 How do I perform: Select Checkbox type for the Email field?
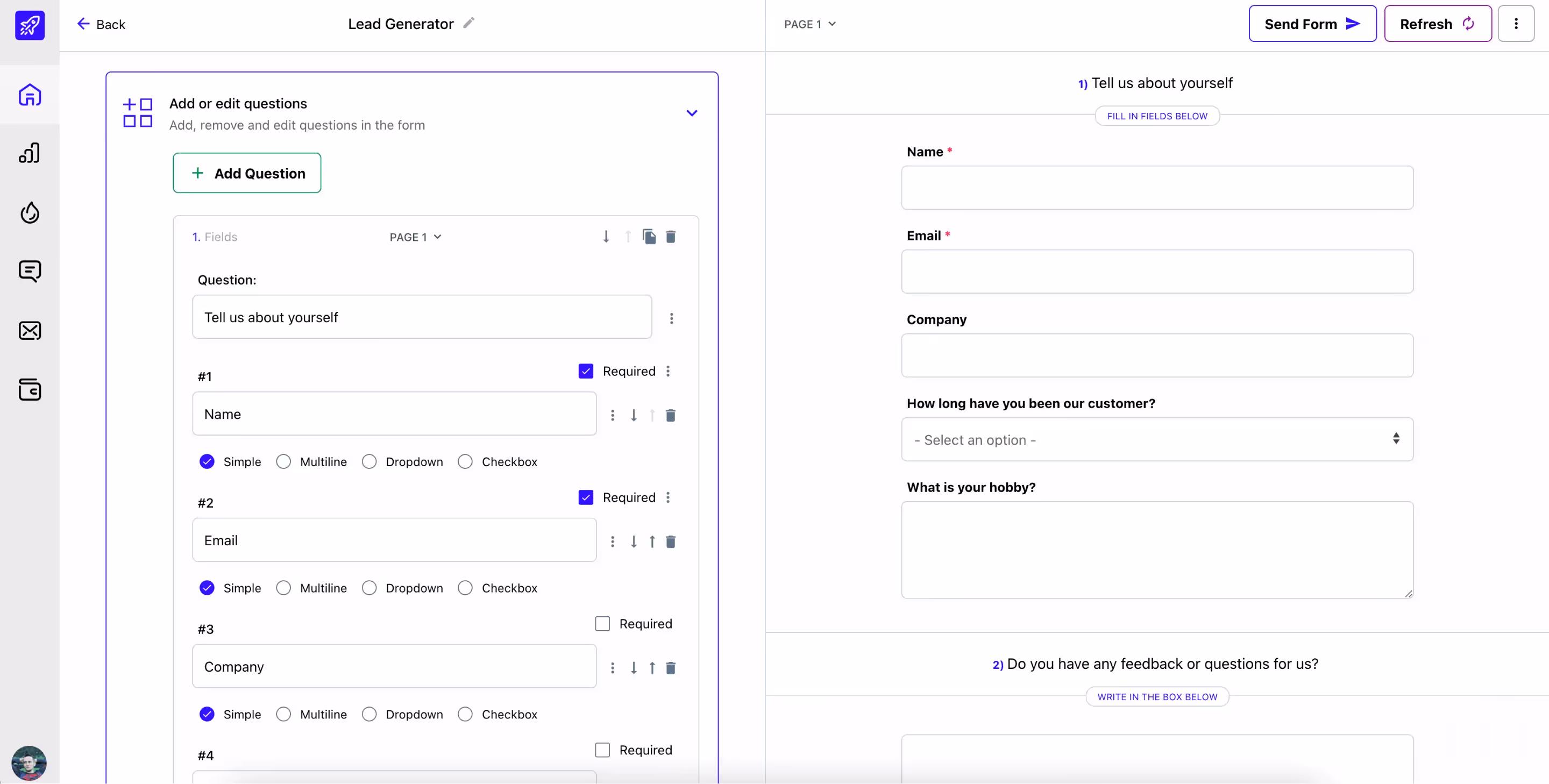tap(465, 587)
